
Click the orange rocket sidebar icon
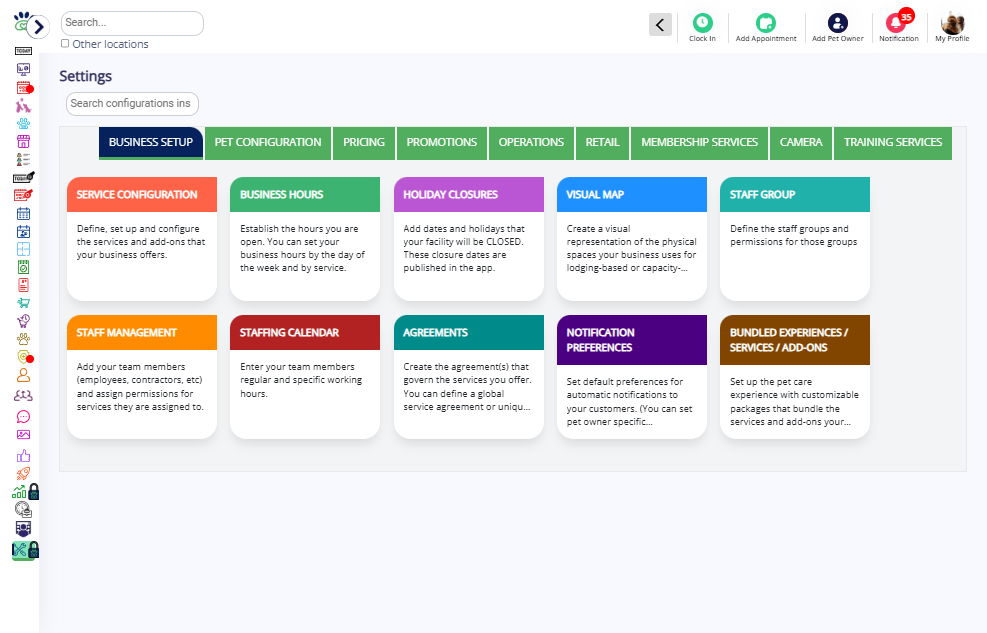pyautogui.click(x=23, y=474)
